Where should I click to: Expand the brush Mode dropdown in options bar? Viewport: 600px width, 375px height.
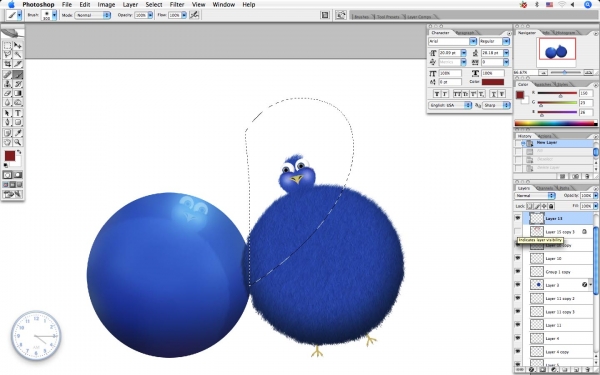[93, 15]
